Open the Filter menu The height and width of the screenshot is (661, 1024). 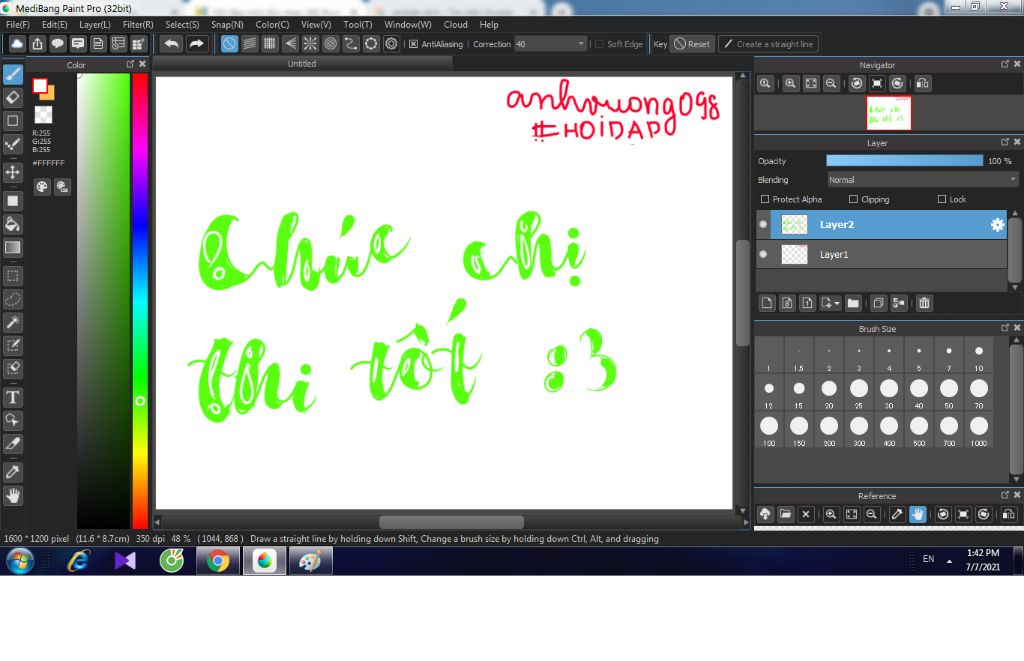point(138,25)
